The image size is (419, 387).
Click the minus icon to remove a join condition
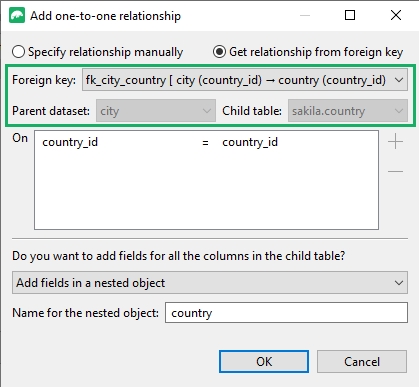(x=395, y=171)
